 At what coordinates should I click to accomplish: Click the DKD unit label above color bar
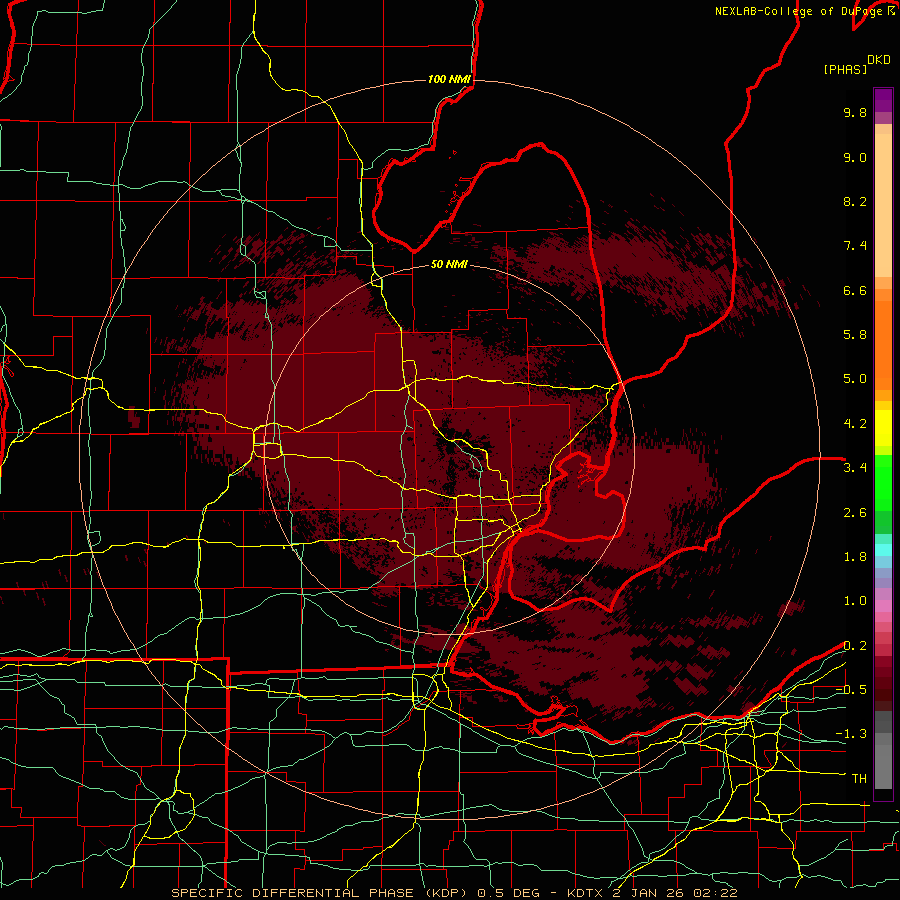[x=879, y=60]
